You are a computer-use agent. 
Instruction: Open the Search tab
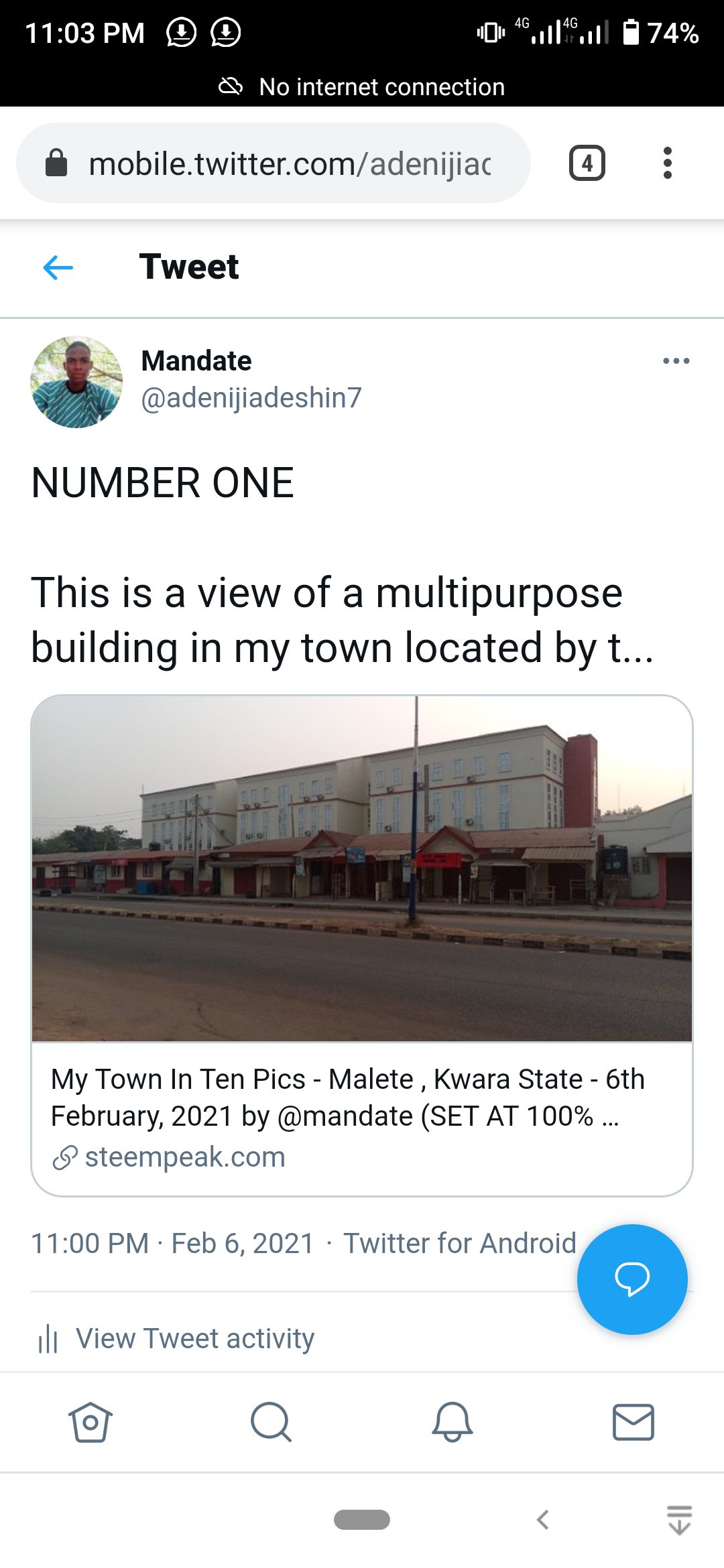pos(271,1422)
